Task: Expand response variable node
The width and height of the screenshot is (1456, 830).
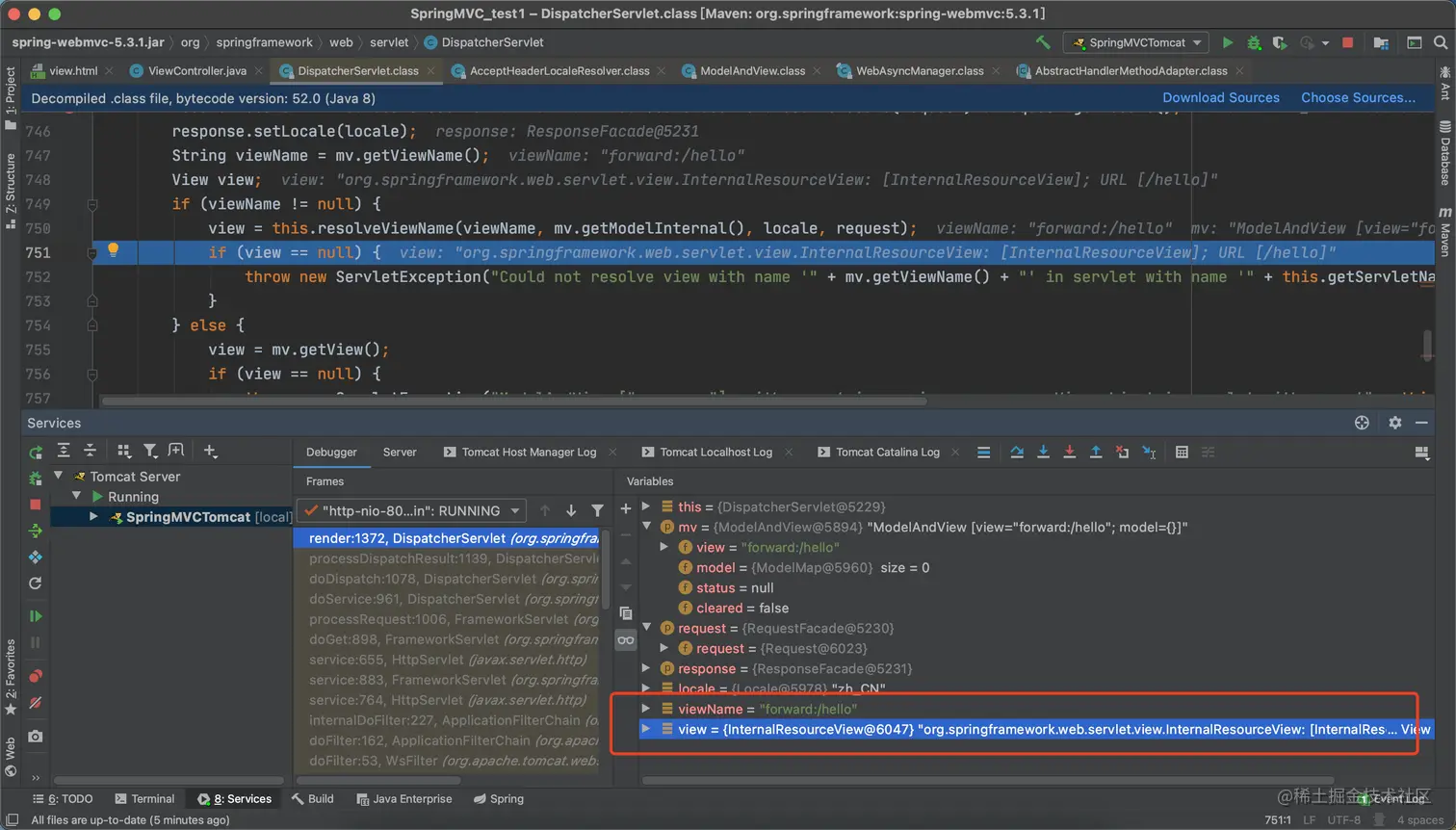Action: pyautogui.click(x=646, y=668)
